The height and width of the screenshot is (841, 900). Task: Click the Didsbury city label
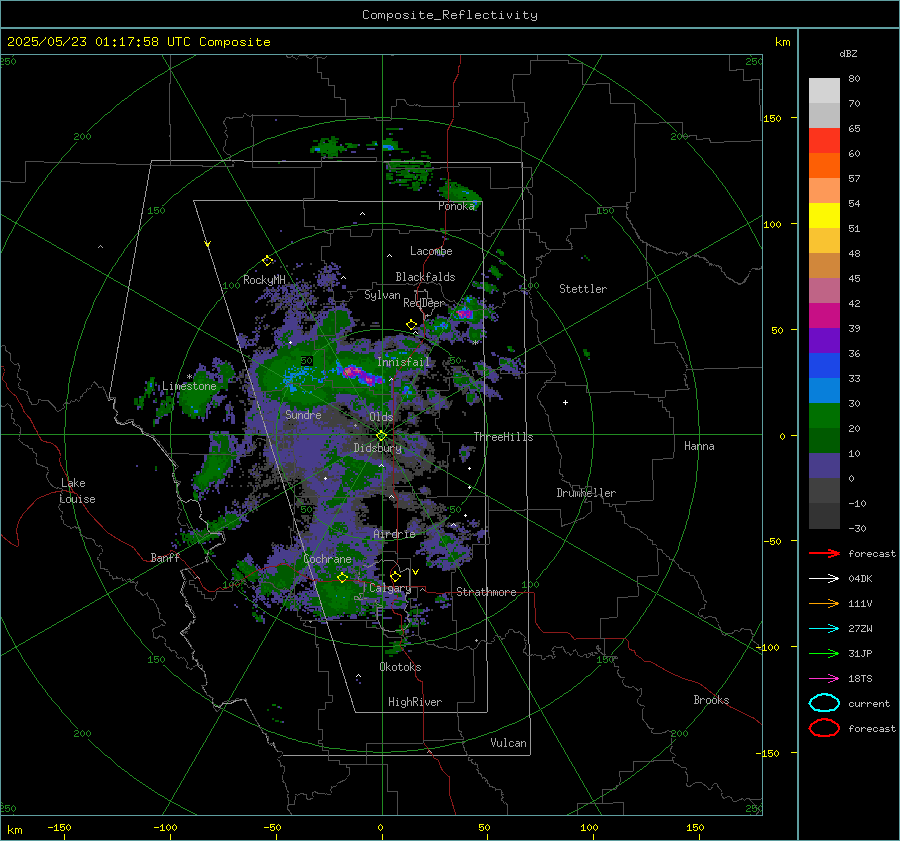(x=377, y=448)
